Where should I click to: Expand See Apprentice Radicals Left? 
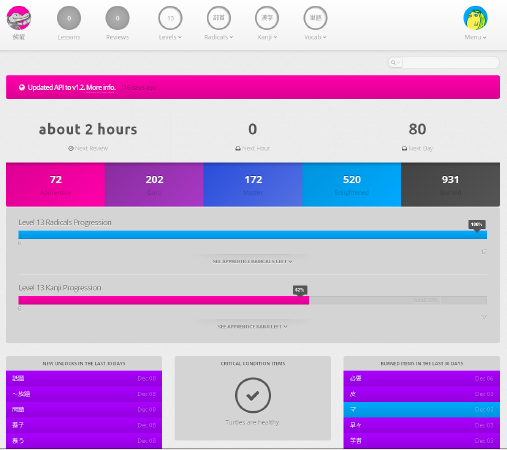pos(253,261)
